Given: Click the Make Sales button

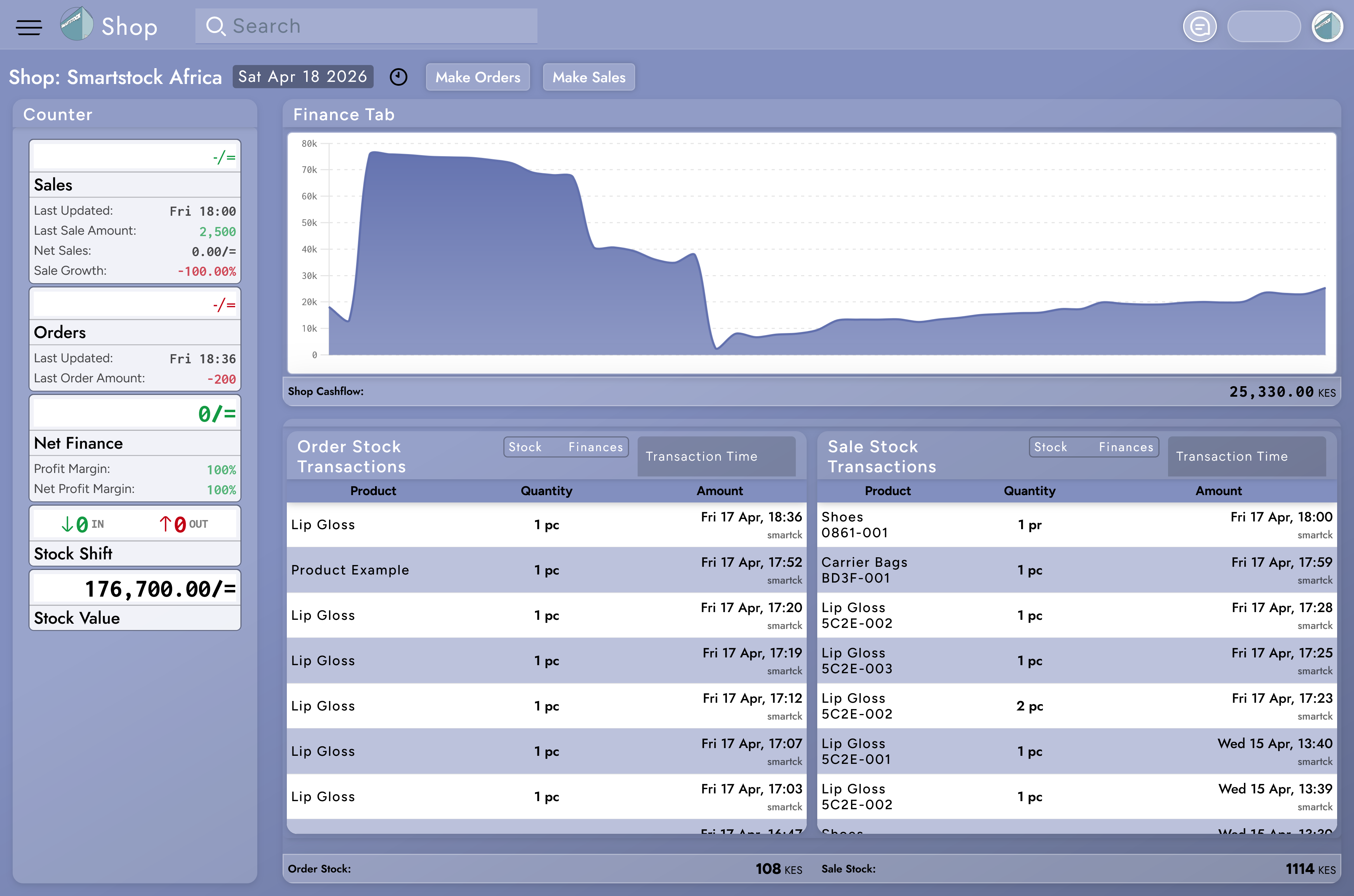Looking at the screenshot, I should pos(589,77).
